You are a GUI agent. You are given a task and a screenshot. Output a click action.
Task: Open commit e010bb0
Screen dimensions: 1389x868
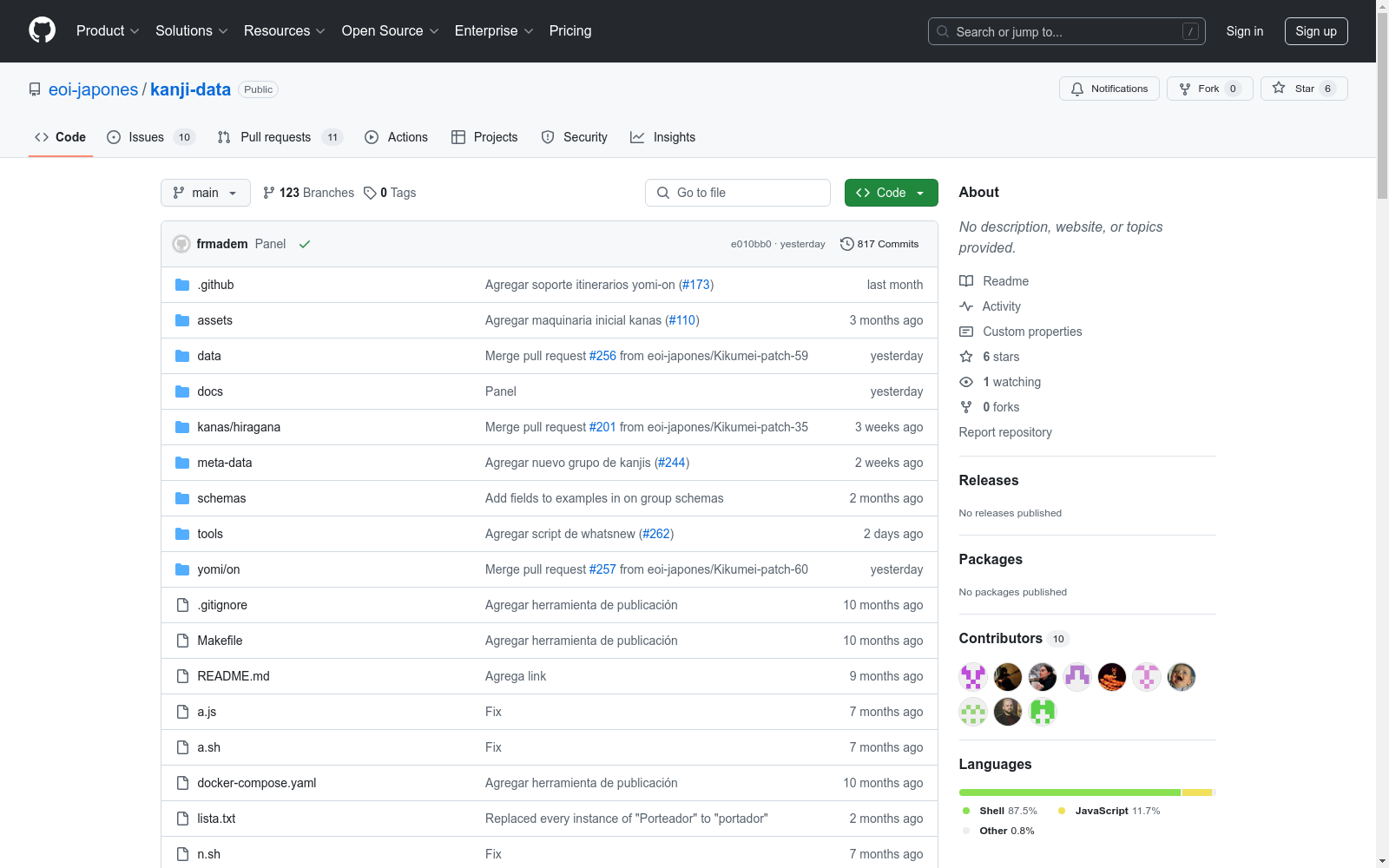click(x=751, y=244)
